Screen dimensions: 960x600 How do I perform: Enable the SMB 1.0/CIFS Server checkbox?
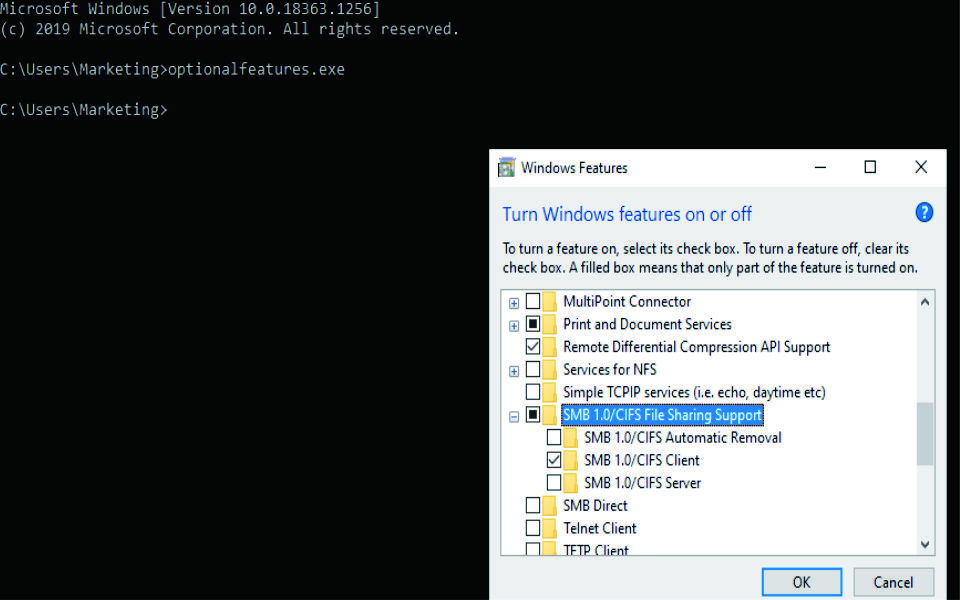[x=553, y=482]
